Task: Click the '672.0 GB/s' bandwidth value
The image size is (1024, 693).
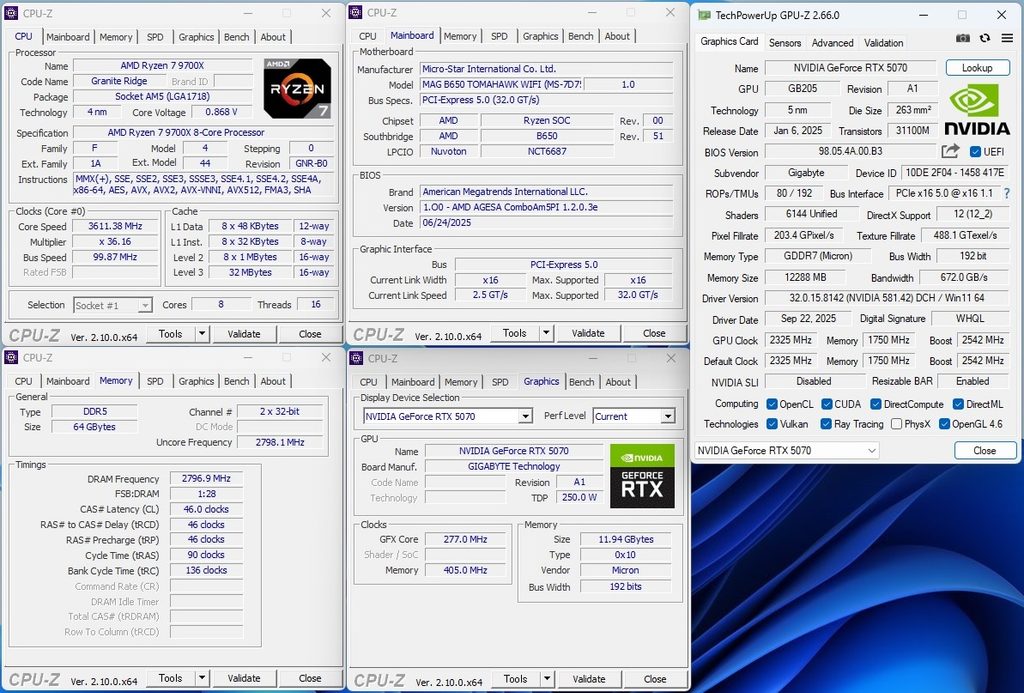Action: [964, 277]
